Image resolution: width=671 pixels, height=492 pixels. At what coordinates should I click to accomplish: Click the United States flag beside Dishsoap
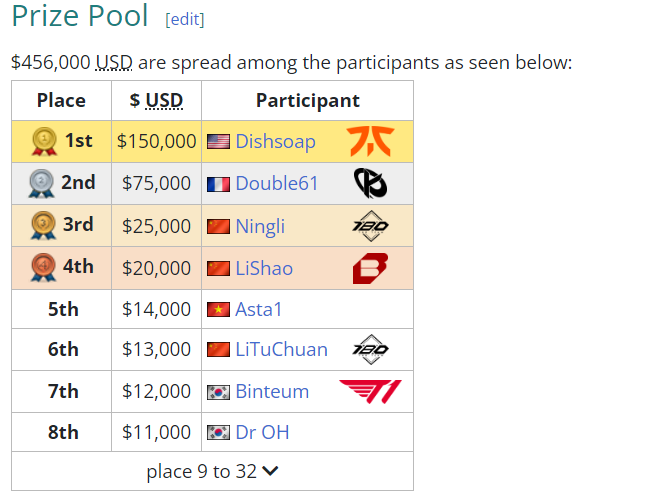[218, 142]
